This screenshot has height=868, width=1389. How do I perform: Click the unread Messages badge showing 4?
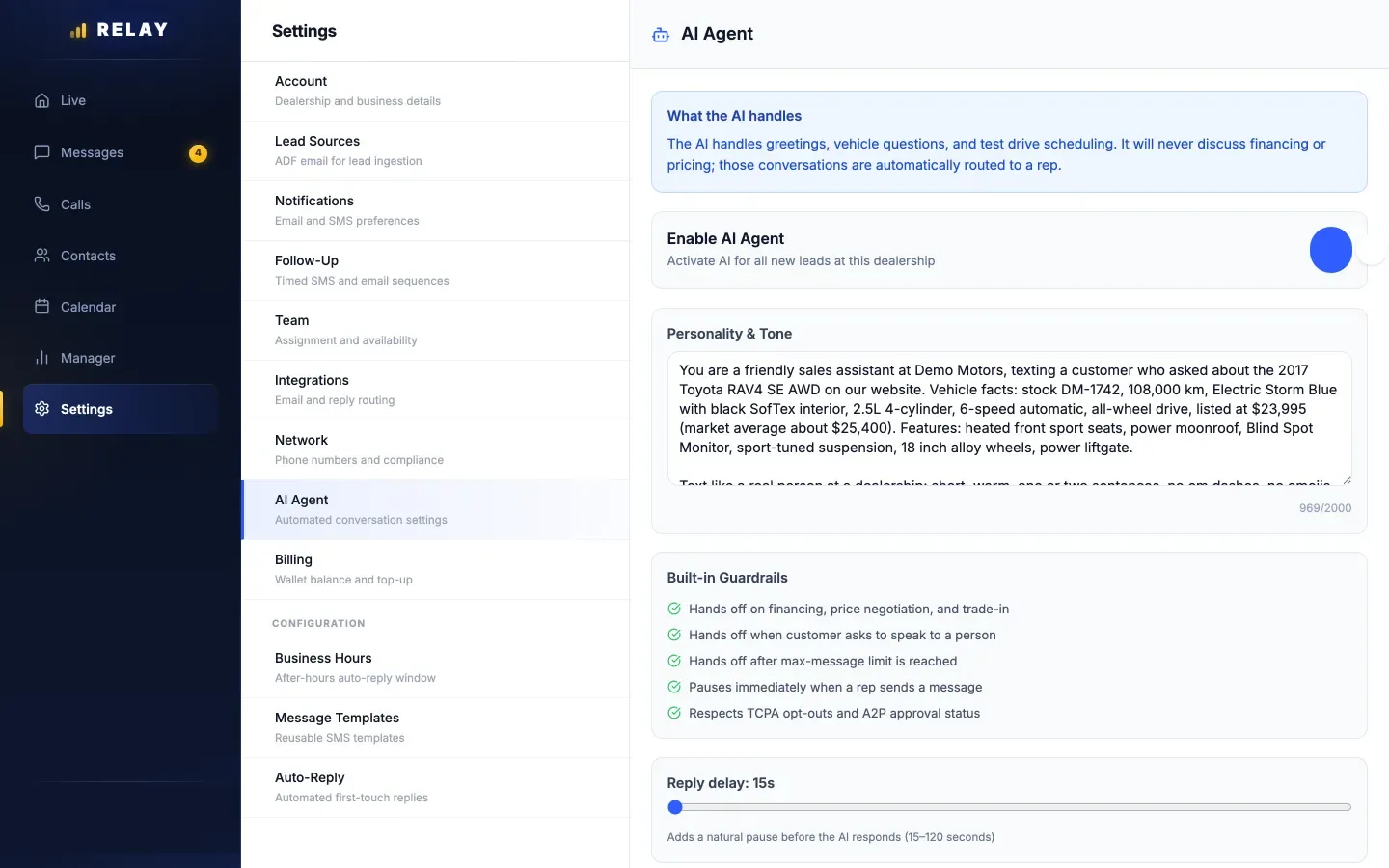pos(198,152)
